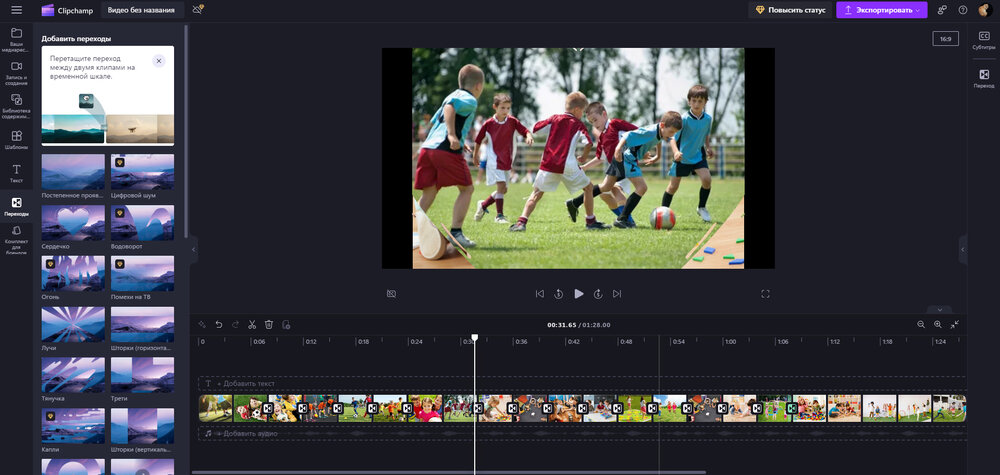Redo the last action
Viewport: 1000px width, 475px height.
[x=235, y=325]
